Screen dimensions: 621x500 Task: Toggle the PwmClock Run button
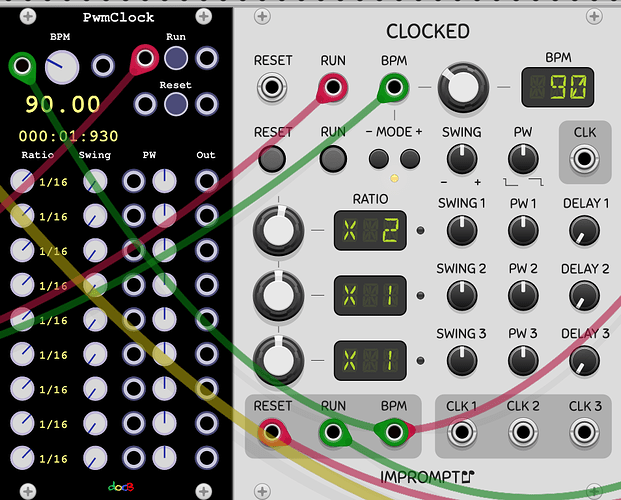click(x=176, y=58)
